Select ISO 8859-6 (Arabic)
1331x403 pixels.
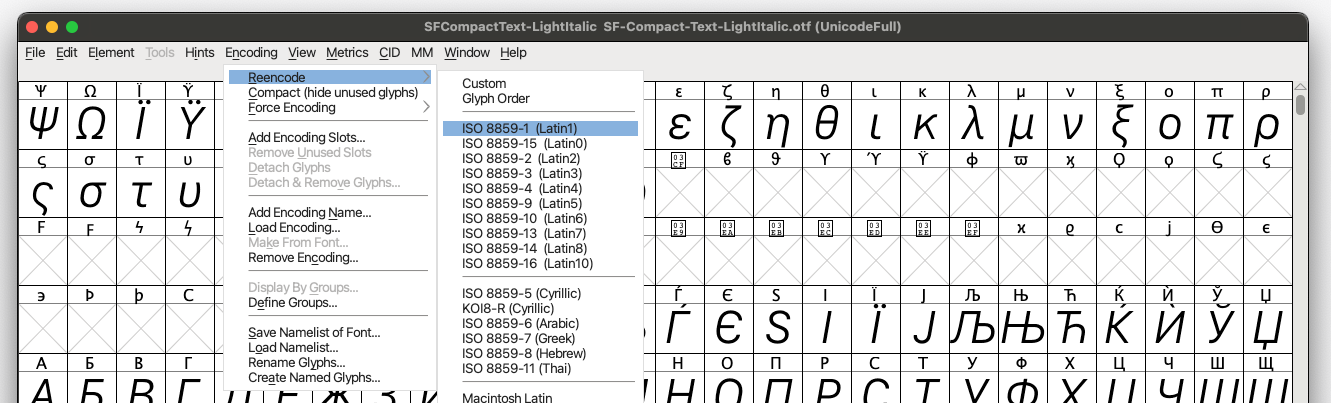click(540, 323)
